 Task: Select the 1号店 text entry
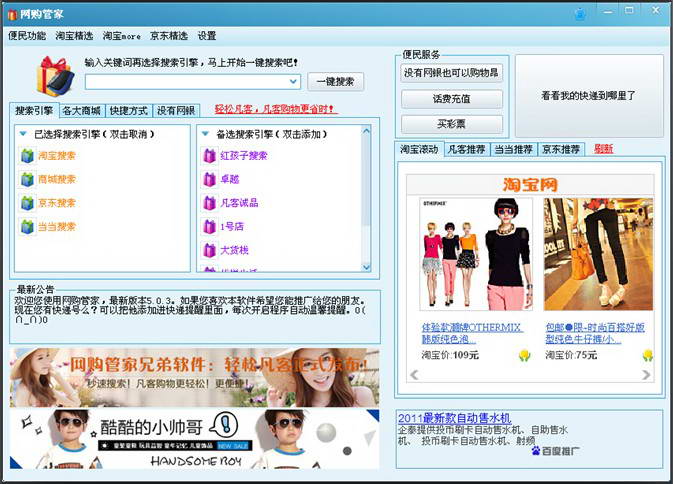[x=232, y=227]
